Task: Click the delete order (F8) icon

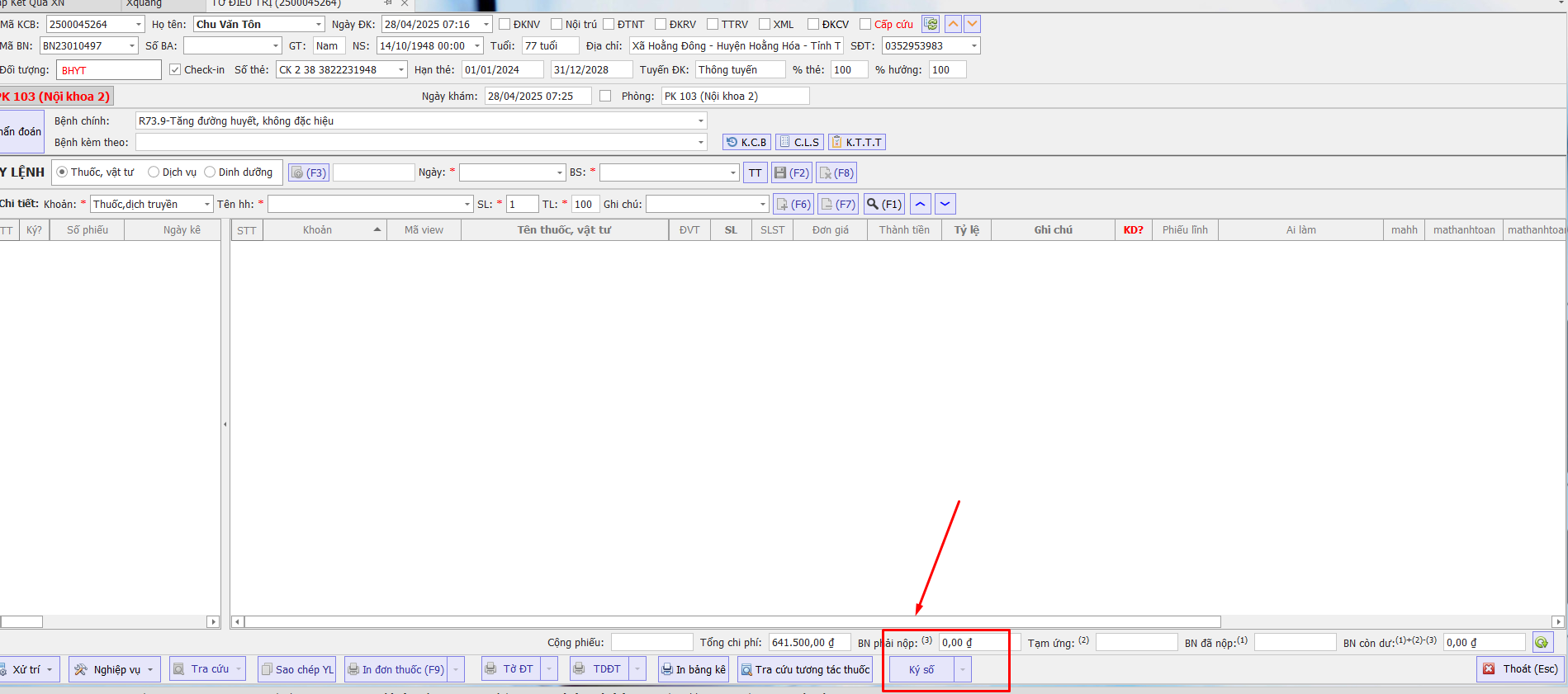Action: 836,172
